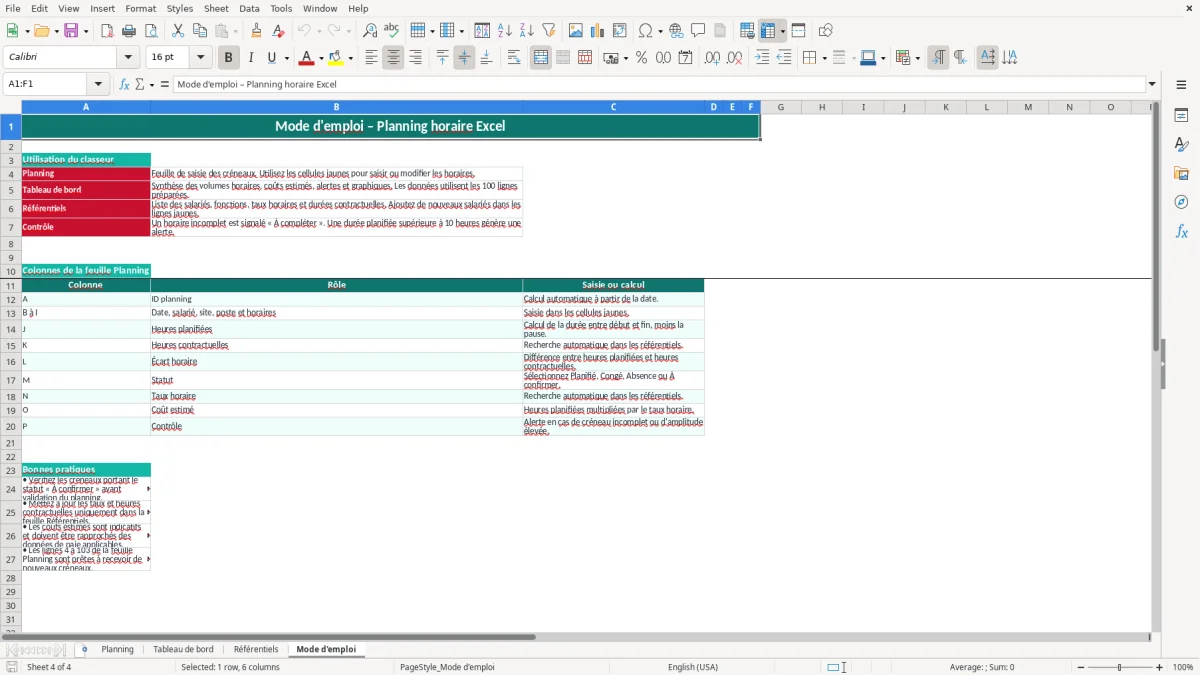Screen dimensions: 1200x675
Task: Open the Paste options dropdown arrow
Action: 238,31
